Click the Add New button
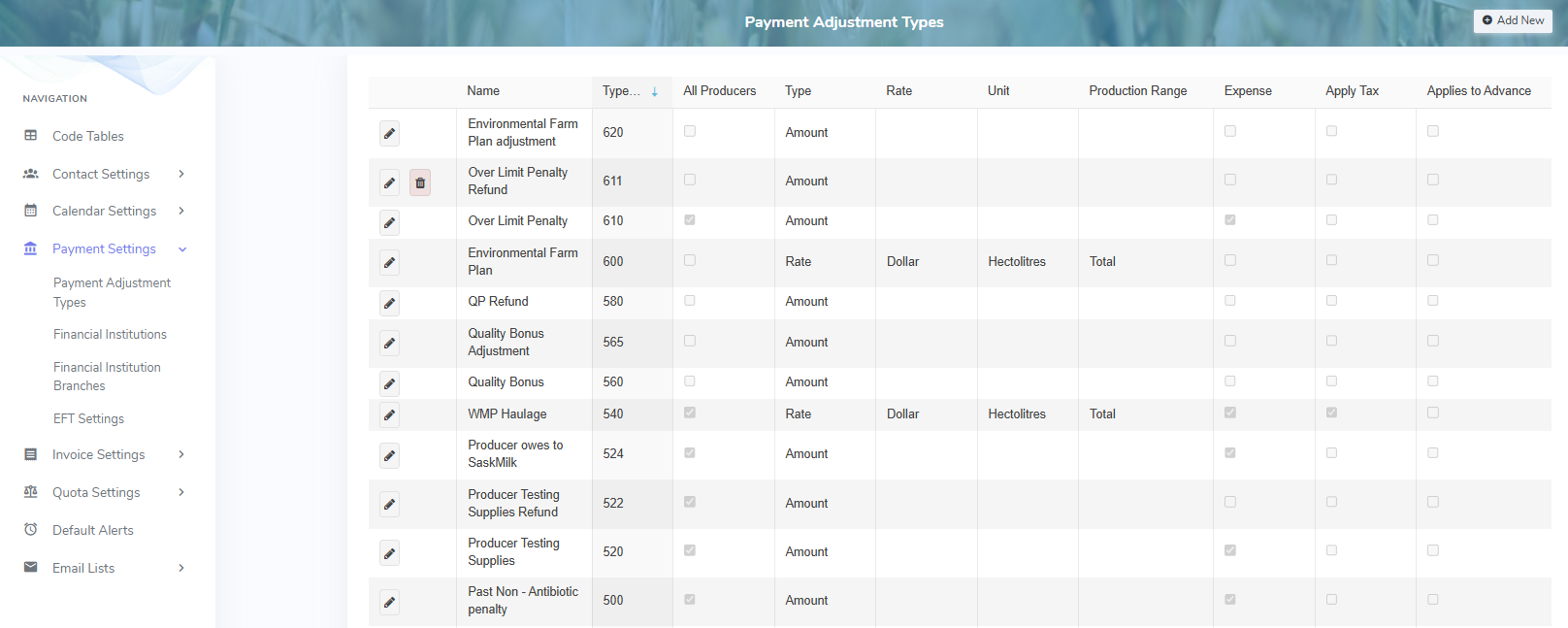 [1513, 20]
